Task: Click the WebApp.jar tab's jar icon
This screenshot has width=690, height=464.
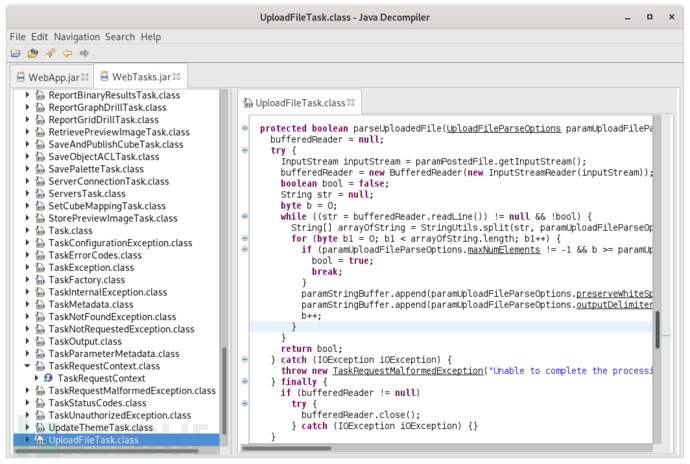Action: [21, 77]
